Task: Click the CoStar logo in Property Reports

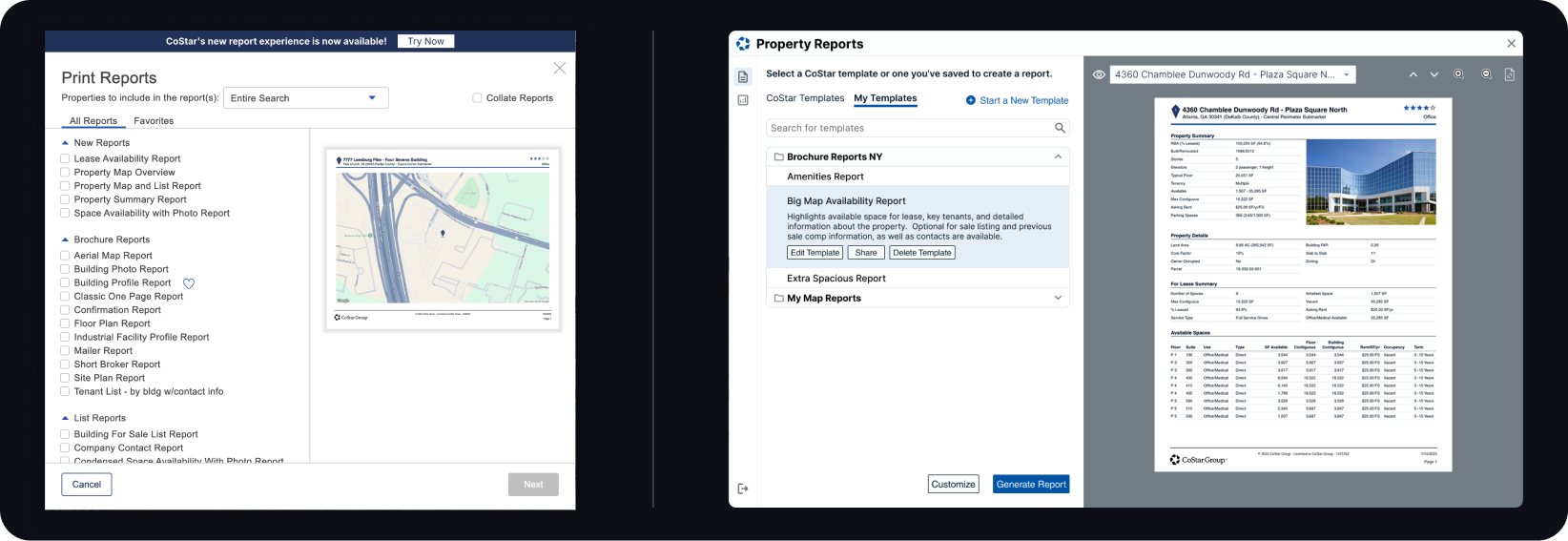Action: (x=743, y=44)
